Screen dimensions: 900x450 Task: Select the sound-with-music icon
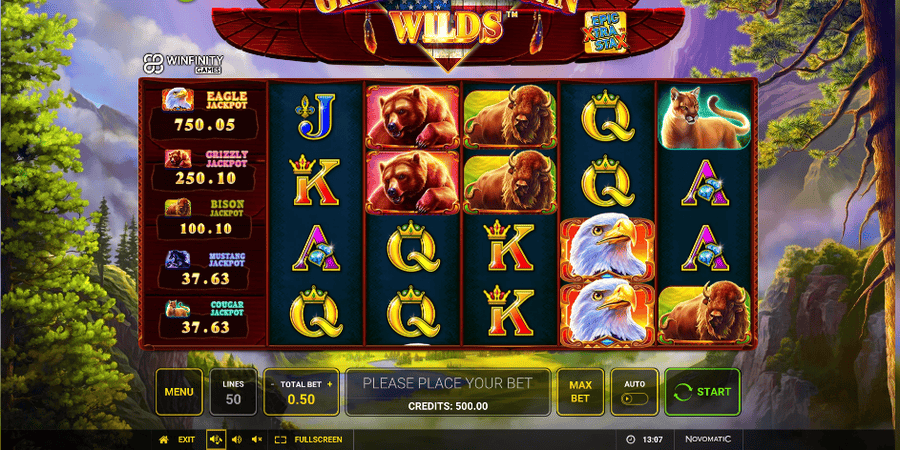216,440
